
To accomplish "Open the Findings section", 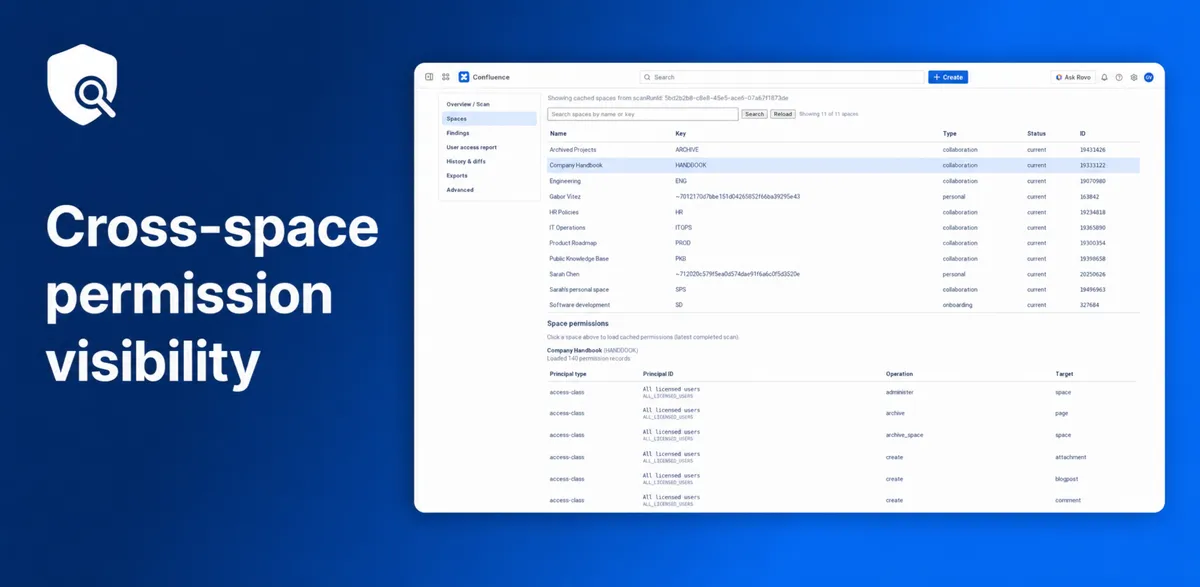I will [x=458, y=133].
